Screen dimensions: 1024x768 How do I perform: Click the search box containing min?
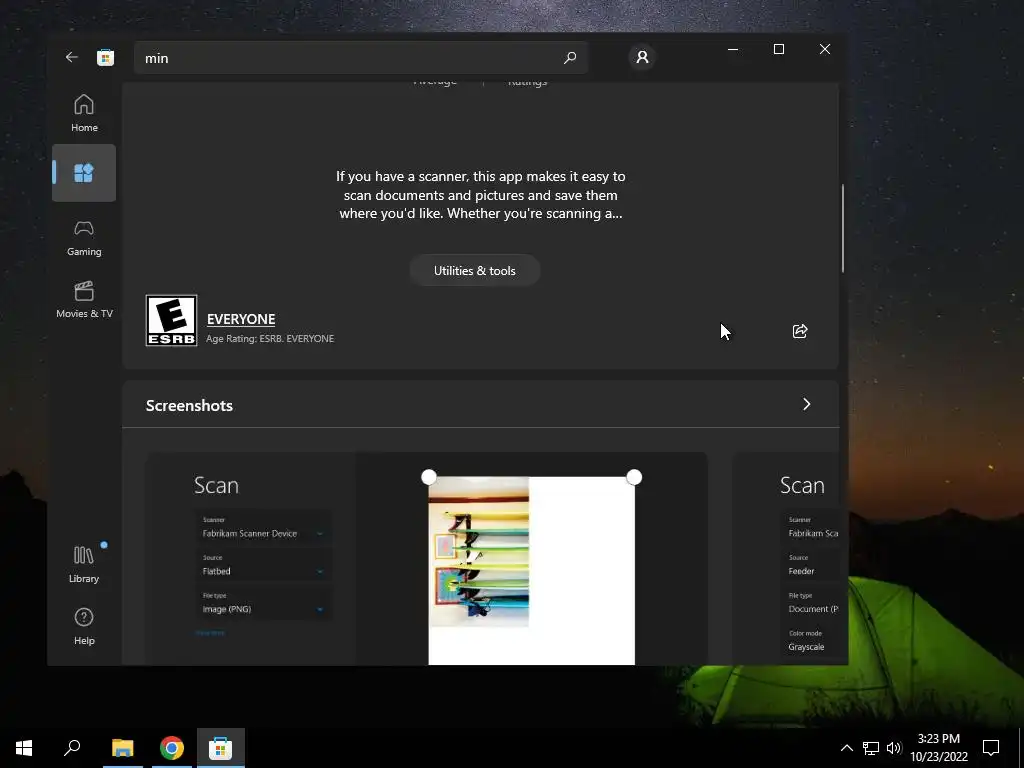360,57
